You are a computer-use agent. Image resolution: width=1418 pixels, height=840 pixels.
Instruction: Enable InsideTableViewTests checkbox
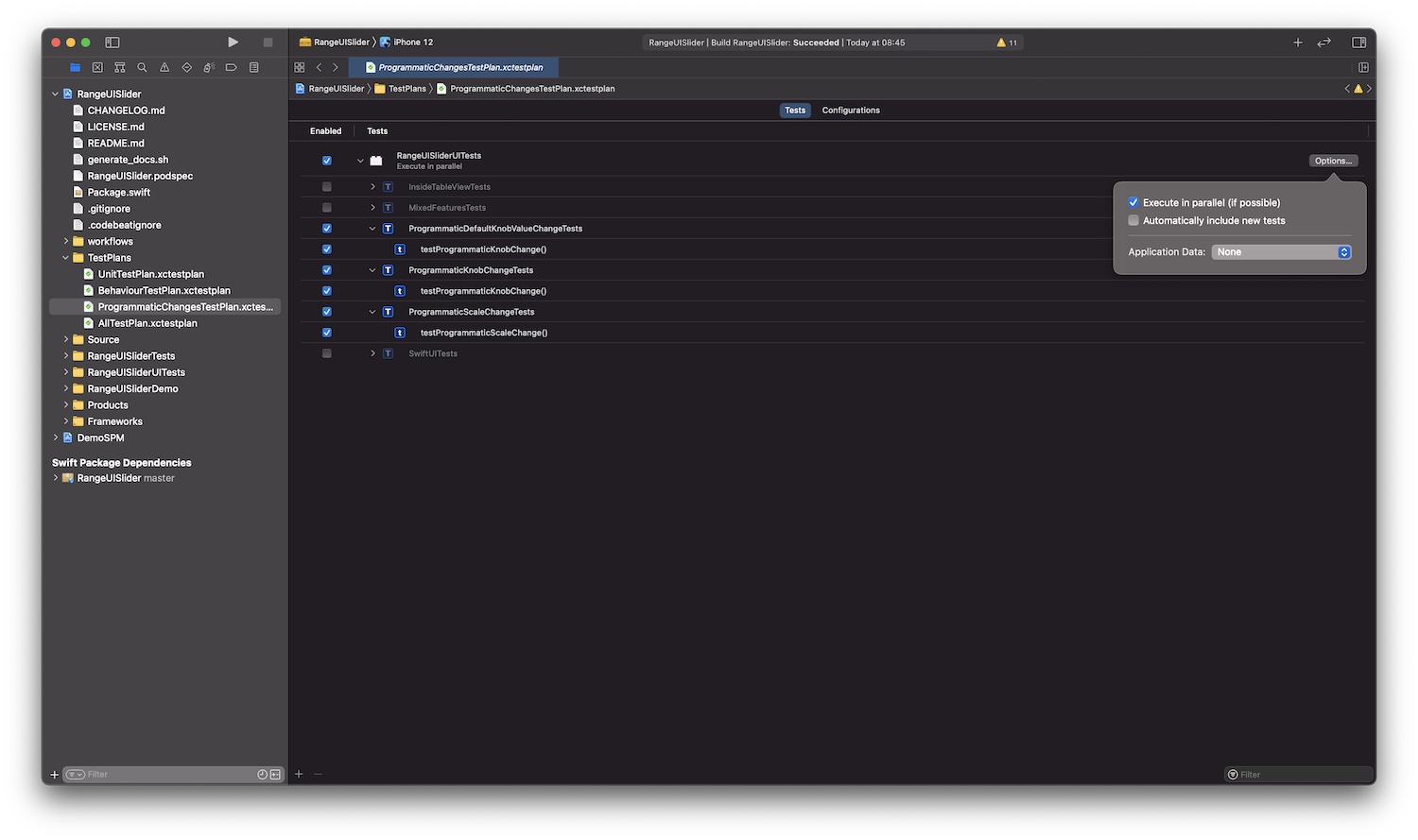point(327,187)
